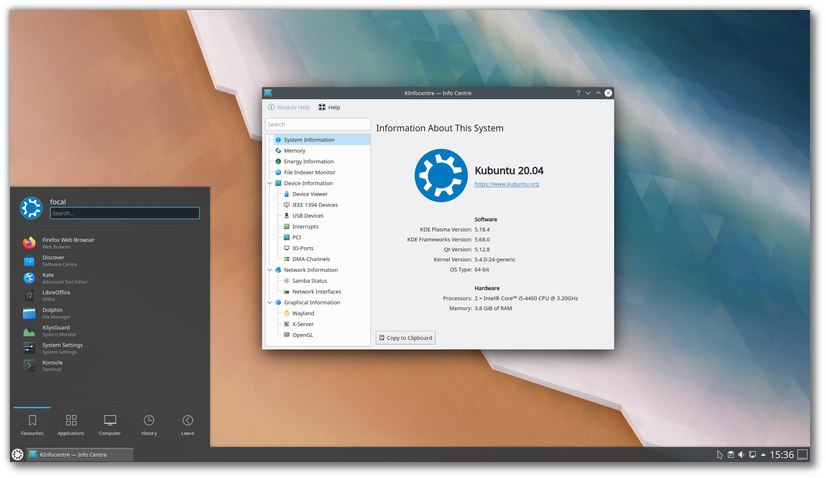Launch Kate text editor
Image resolution: width=826 pixels, height=478 pixels.
[x=111, y=278]
